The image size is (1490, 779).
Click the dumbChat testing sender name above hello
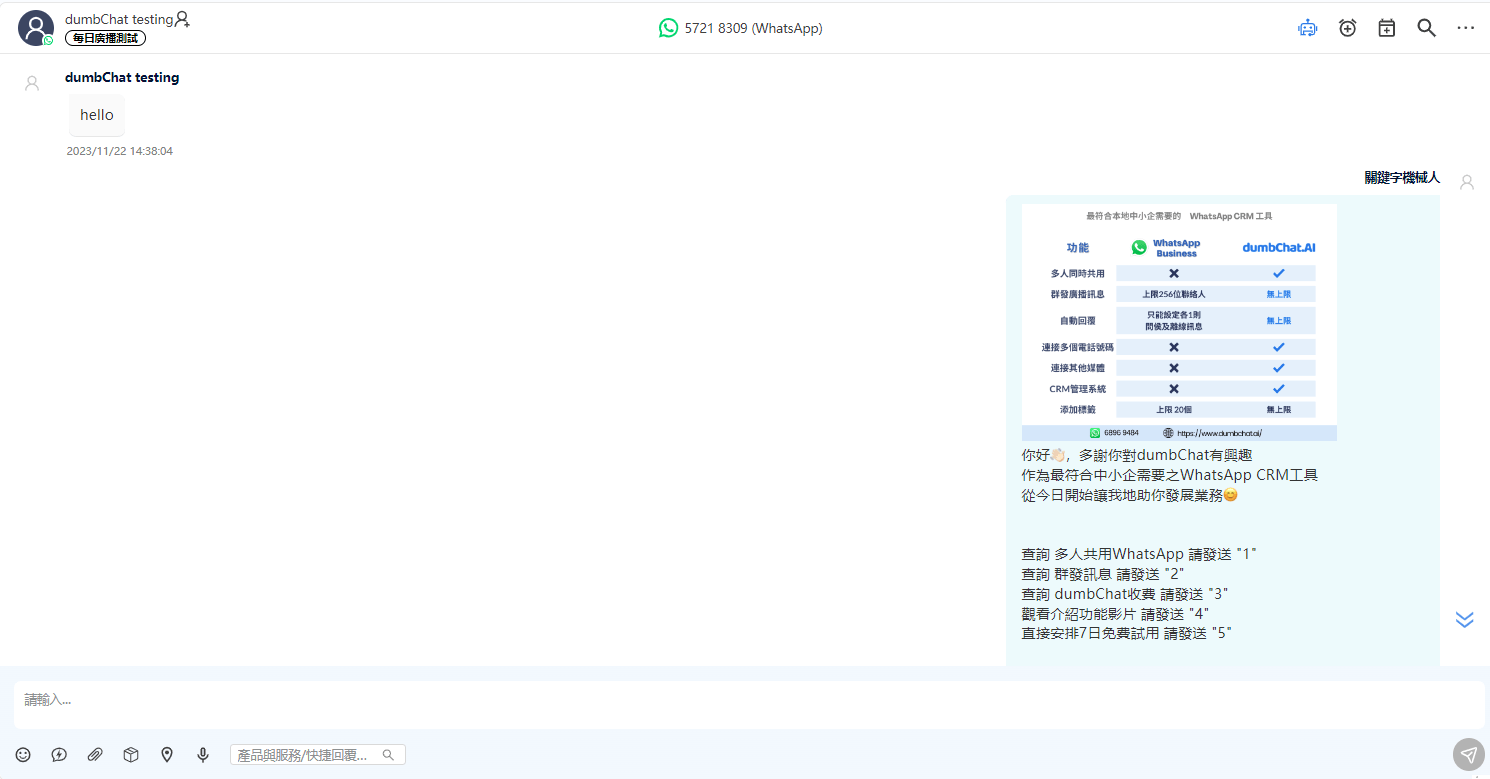[122, 77]
